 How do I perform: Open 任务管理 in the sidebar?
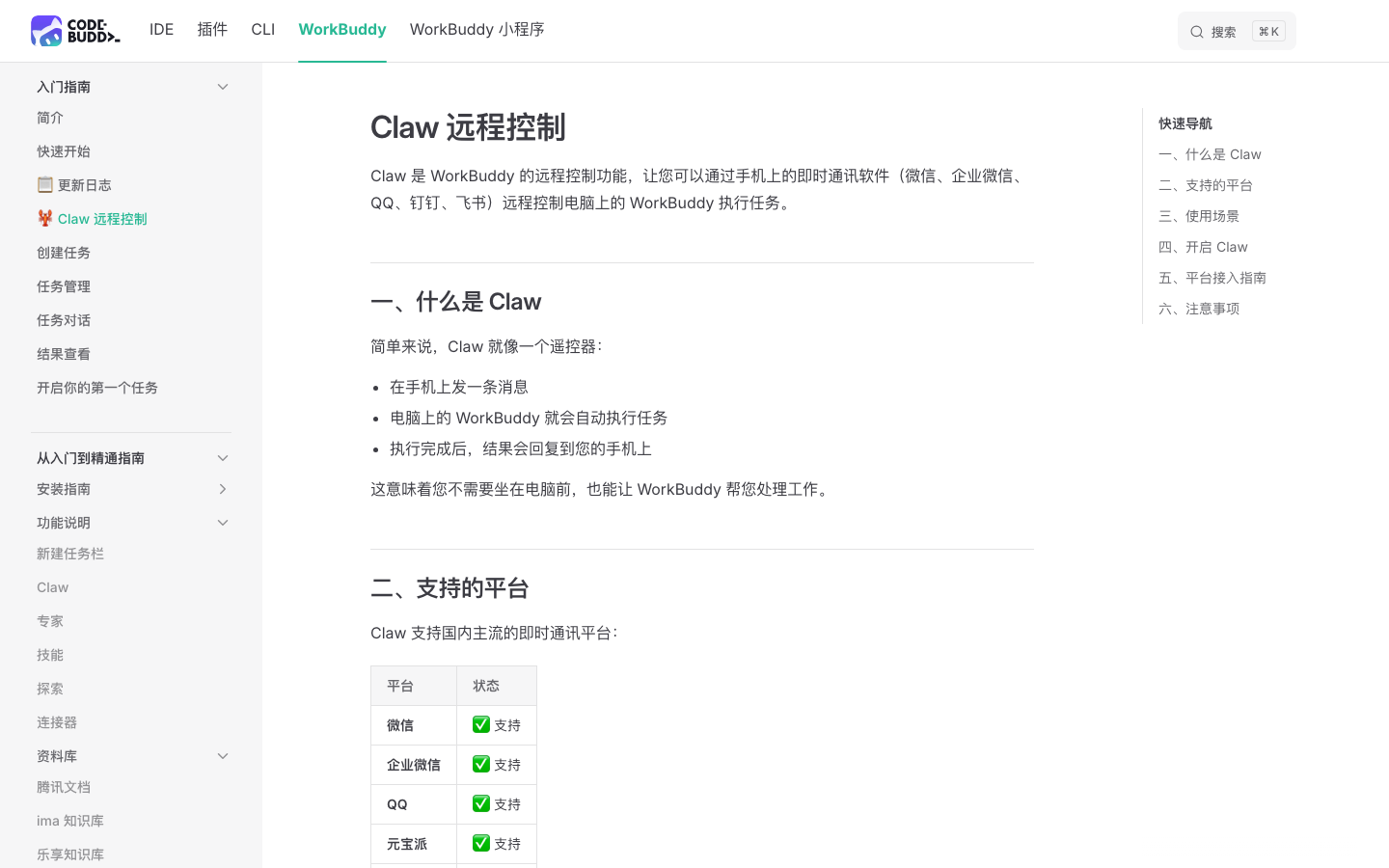click(x=64, y=286)
